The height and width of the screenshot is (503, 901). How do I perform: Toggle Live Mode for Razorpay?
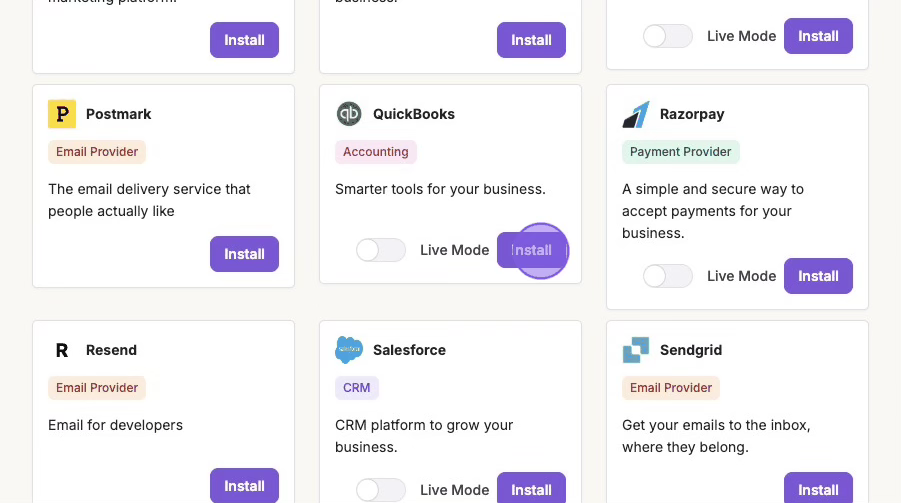pos(668,276)
